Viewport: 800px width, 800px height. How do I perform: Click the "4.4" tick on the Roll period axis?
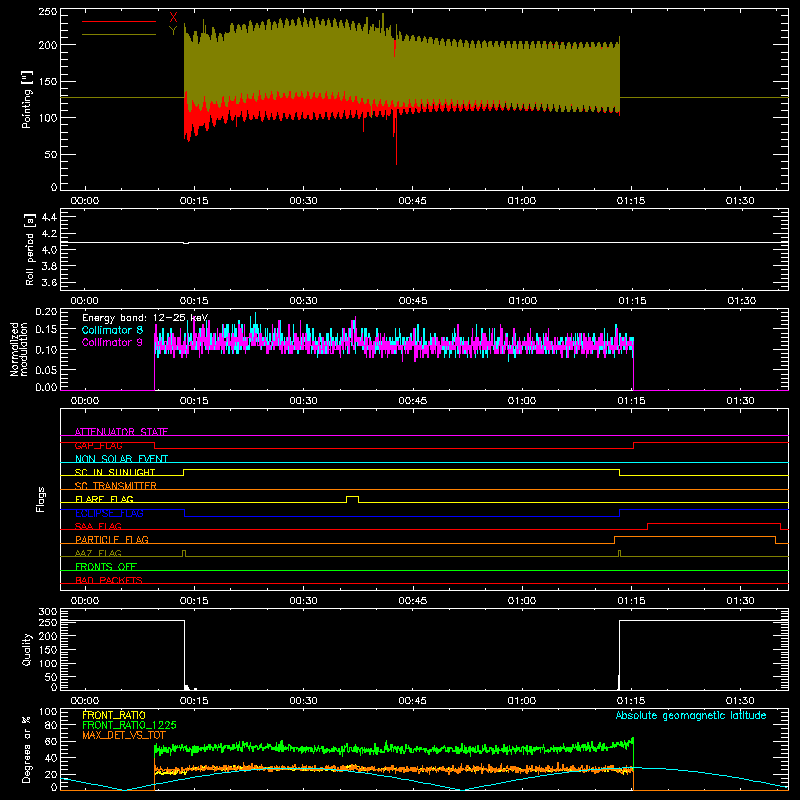tap(49, 217)
